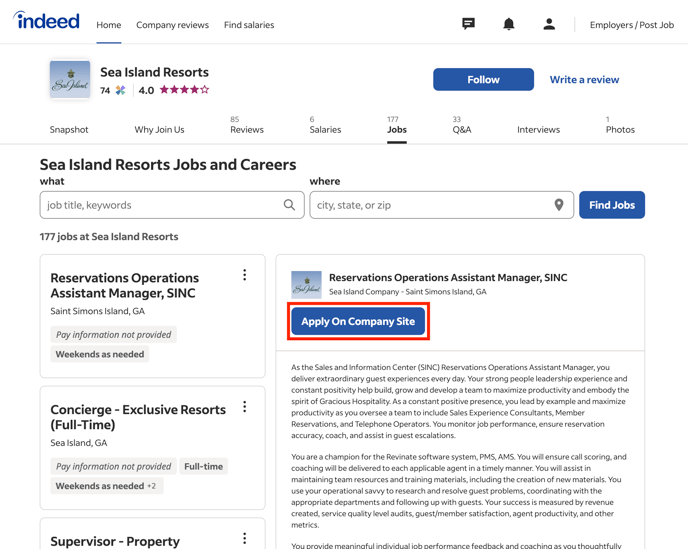Open Supervisor - Property job card title
The image size is (688, 549).
pyautogui.click(x=115, y=541)
